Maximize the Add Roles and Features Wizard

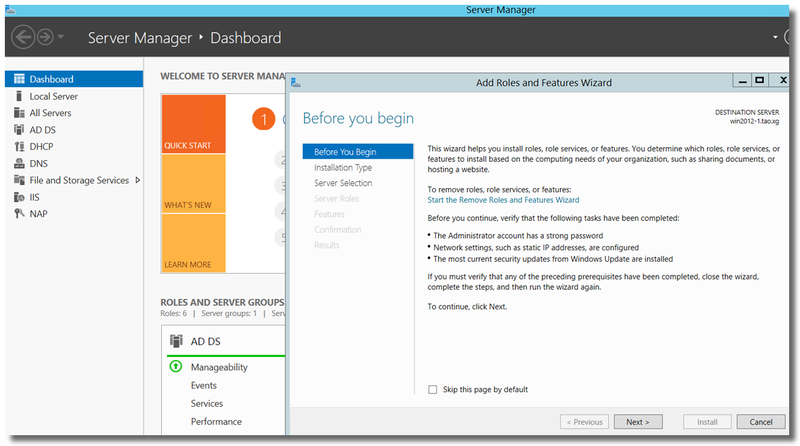click(x=760, y=81)
